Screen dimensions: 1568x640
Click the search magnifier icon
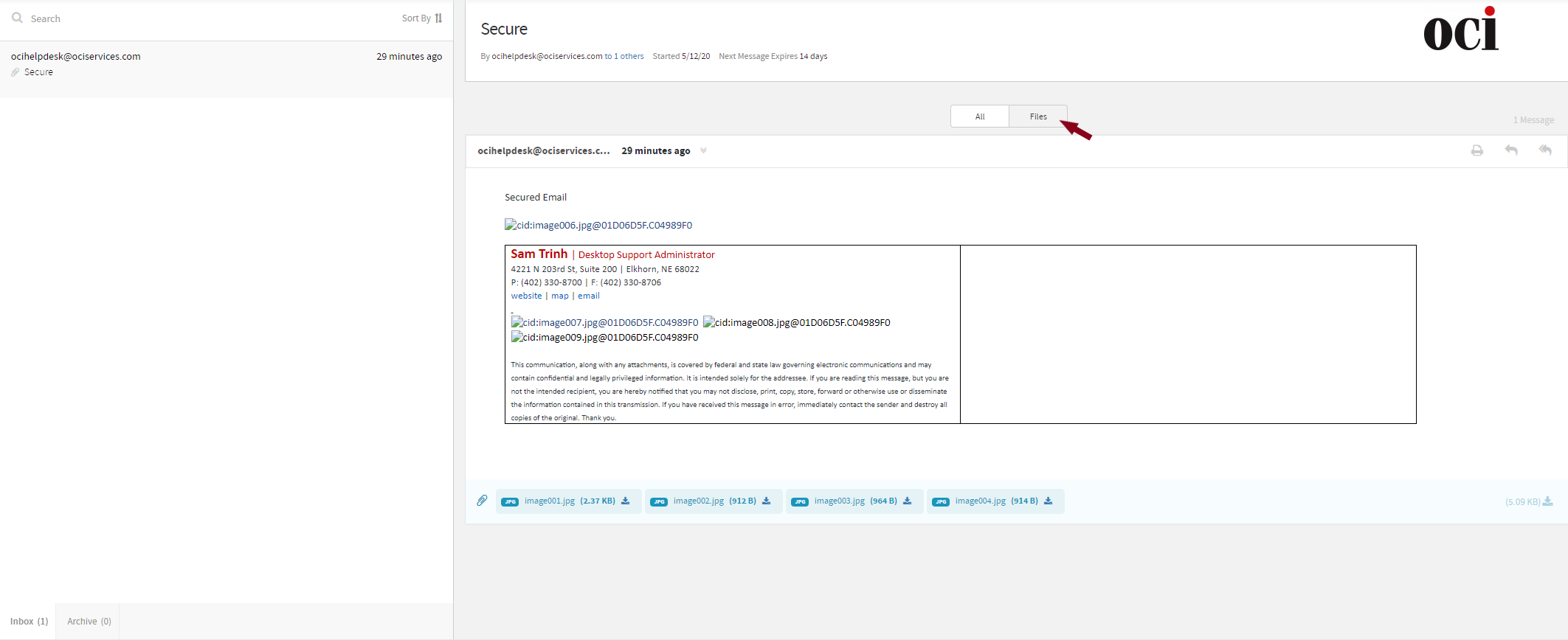point(17,18)
